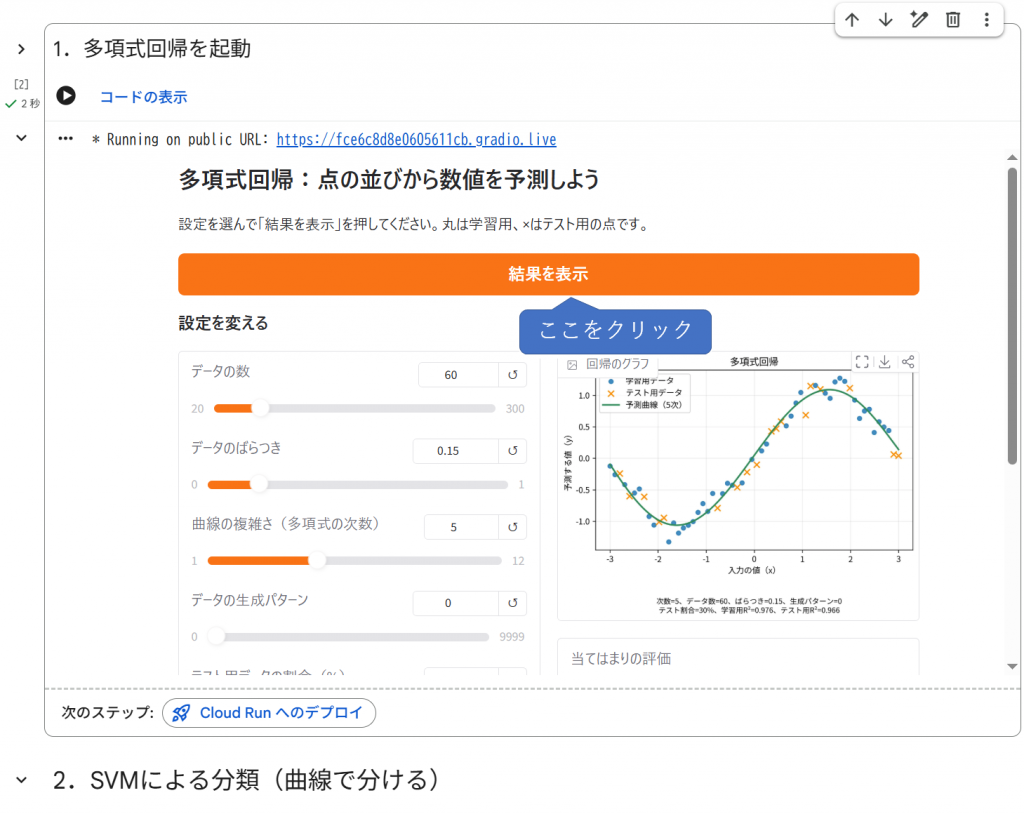Open cell more options menu

[987, 20]
